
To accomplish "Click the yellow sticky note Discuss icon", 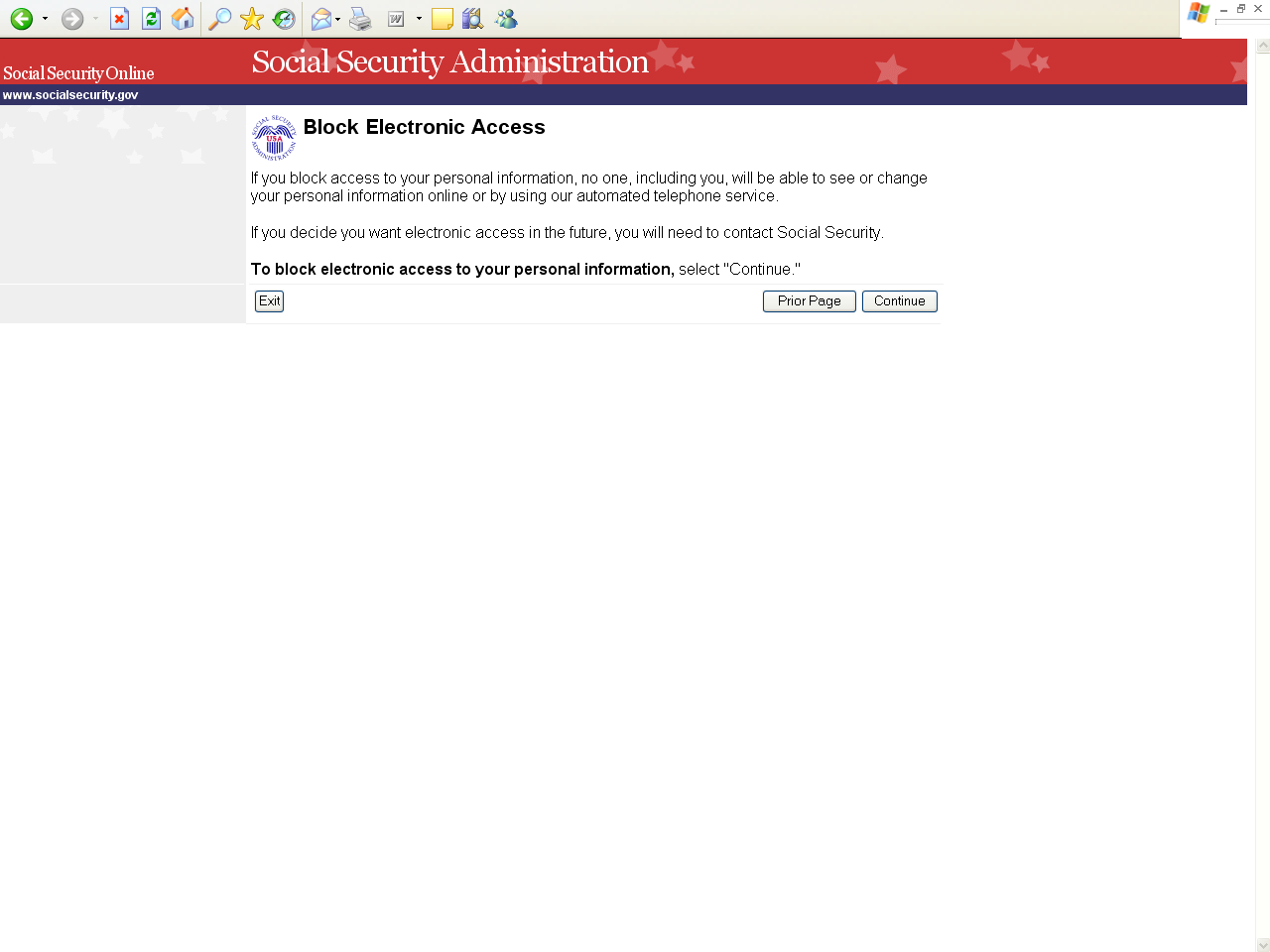I will (x=443, y=19).
